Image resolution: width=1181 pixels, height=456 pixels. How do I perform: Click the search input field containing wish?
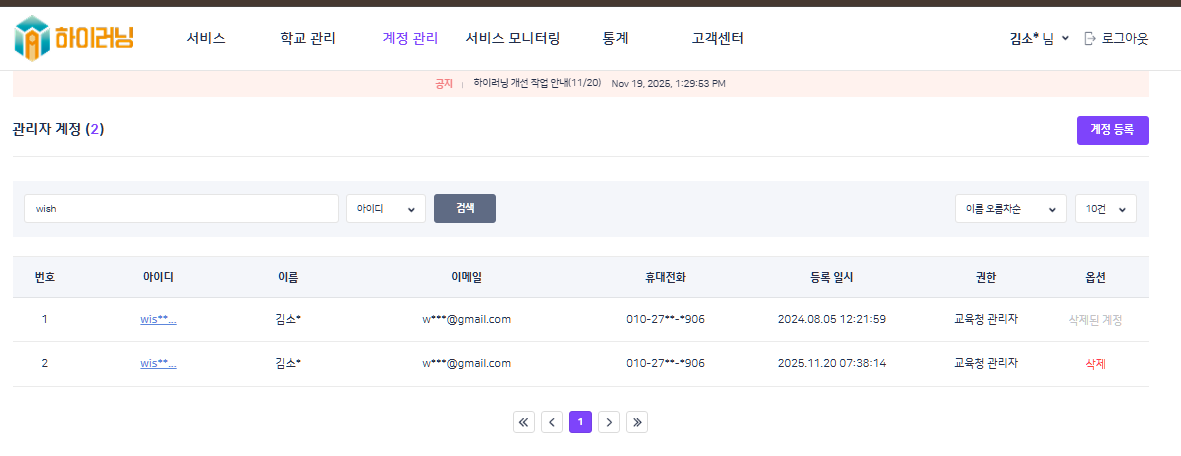tap(181, 209)
